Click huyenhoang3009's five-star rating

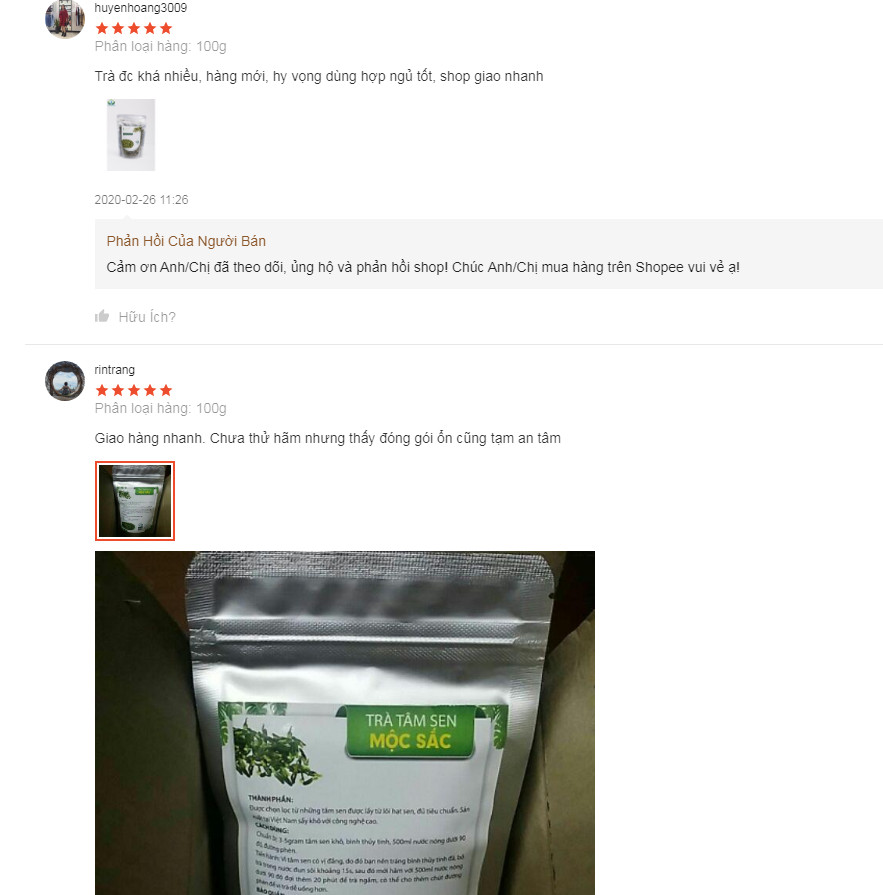pos(134,29)
